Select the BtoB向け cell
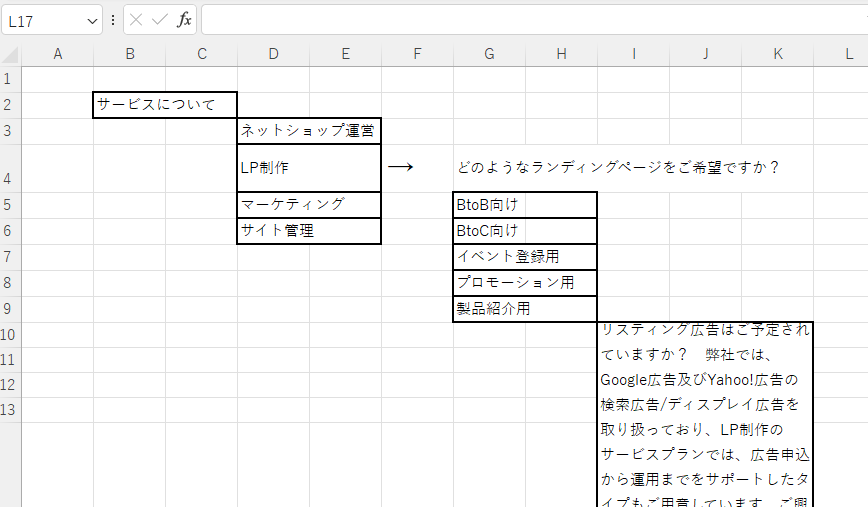 coord(525,204)
